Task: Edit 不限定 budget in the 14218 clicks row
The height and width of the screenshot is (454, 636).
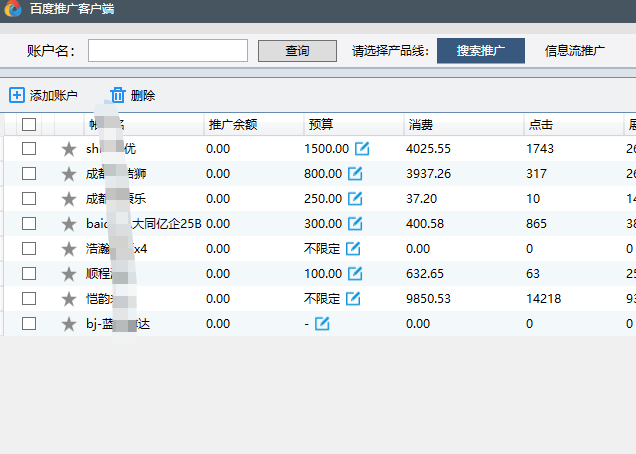Action: (353, 299)
